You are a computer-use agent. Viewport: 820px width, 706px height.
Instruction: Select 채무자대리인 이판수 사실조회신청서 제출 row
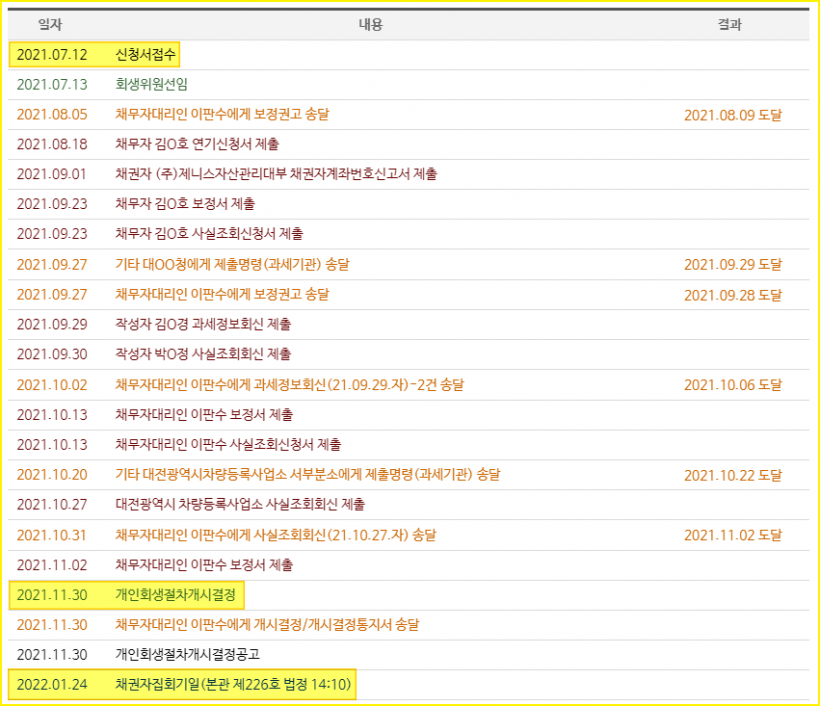[x=408, y=445]
